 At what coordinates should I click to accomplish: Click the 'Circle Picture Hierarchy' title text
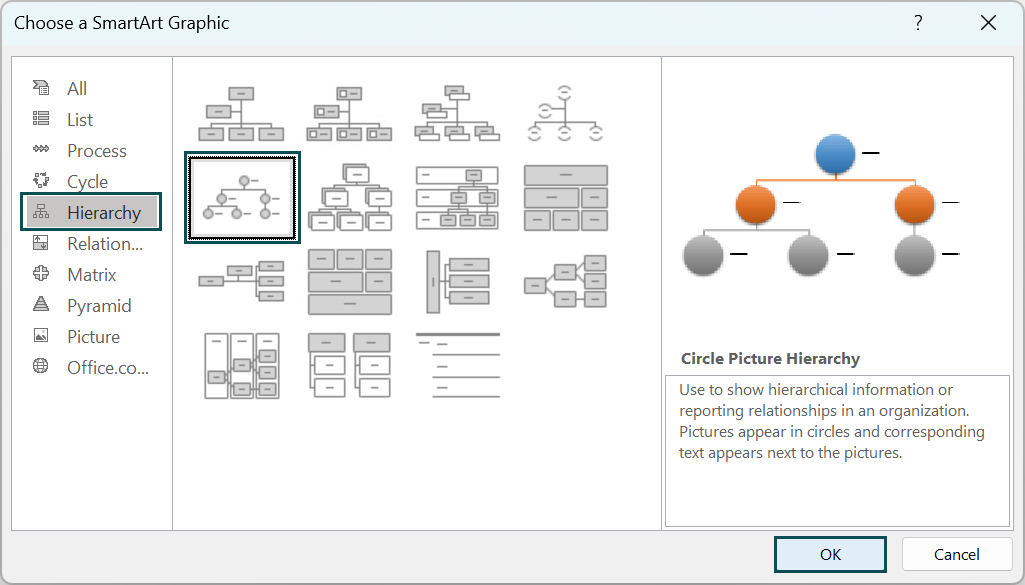(770, 359)
